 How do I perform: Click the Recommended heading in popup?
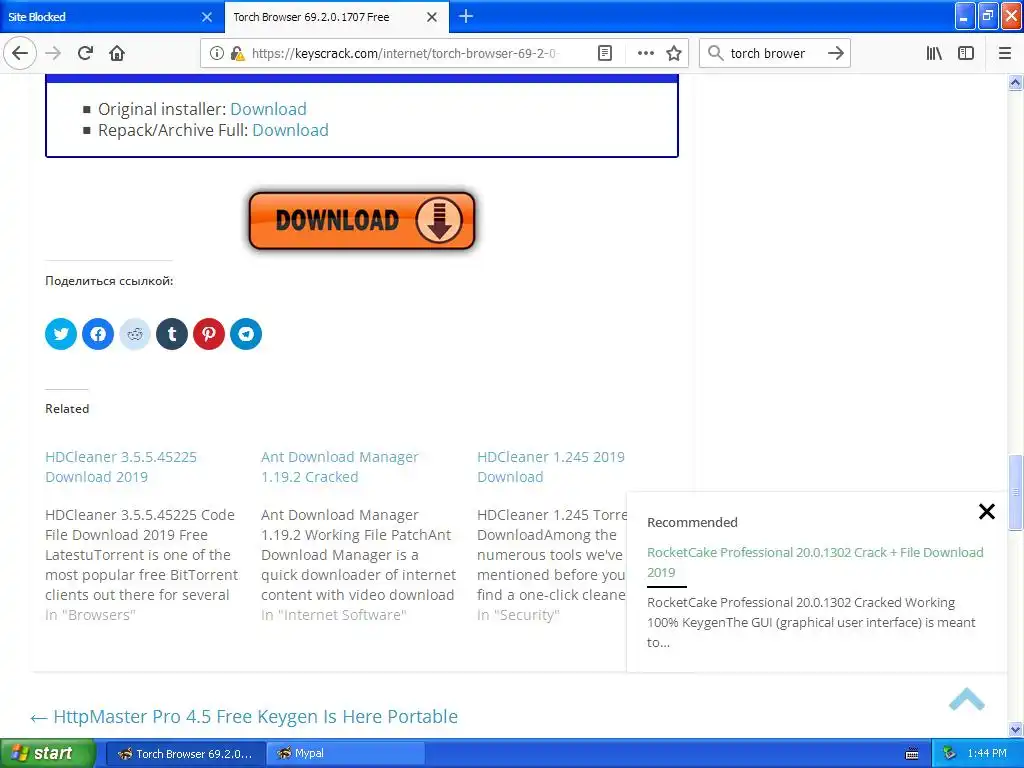(x=692, y=522)
